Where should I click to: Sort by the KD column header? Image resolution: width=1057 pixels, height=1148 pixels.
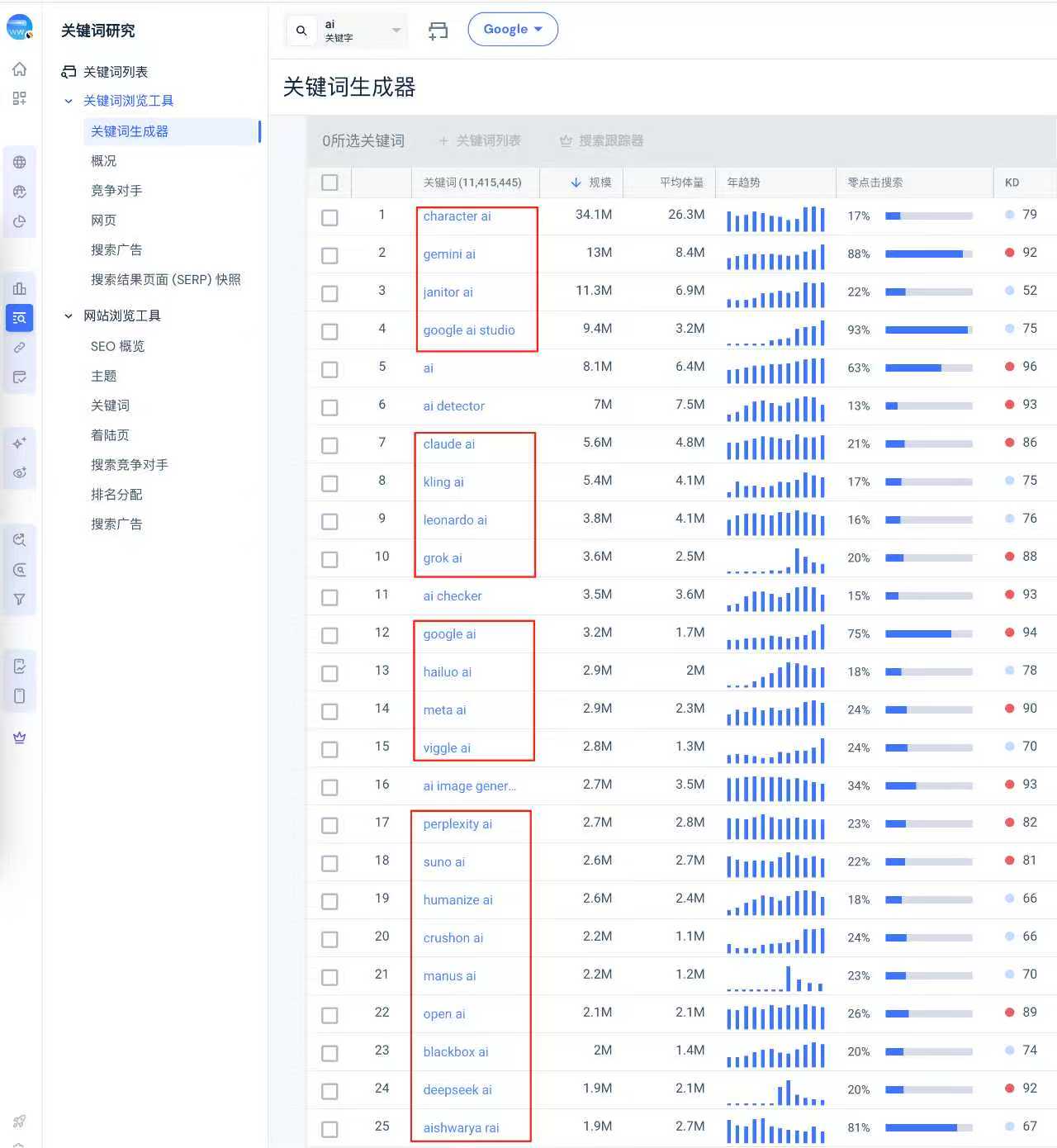click(x=1012, y=183)
